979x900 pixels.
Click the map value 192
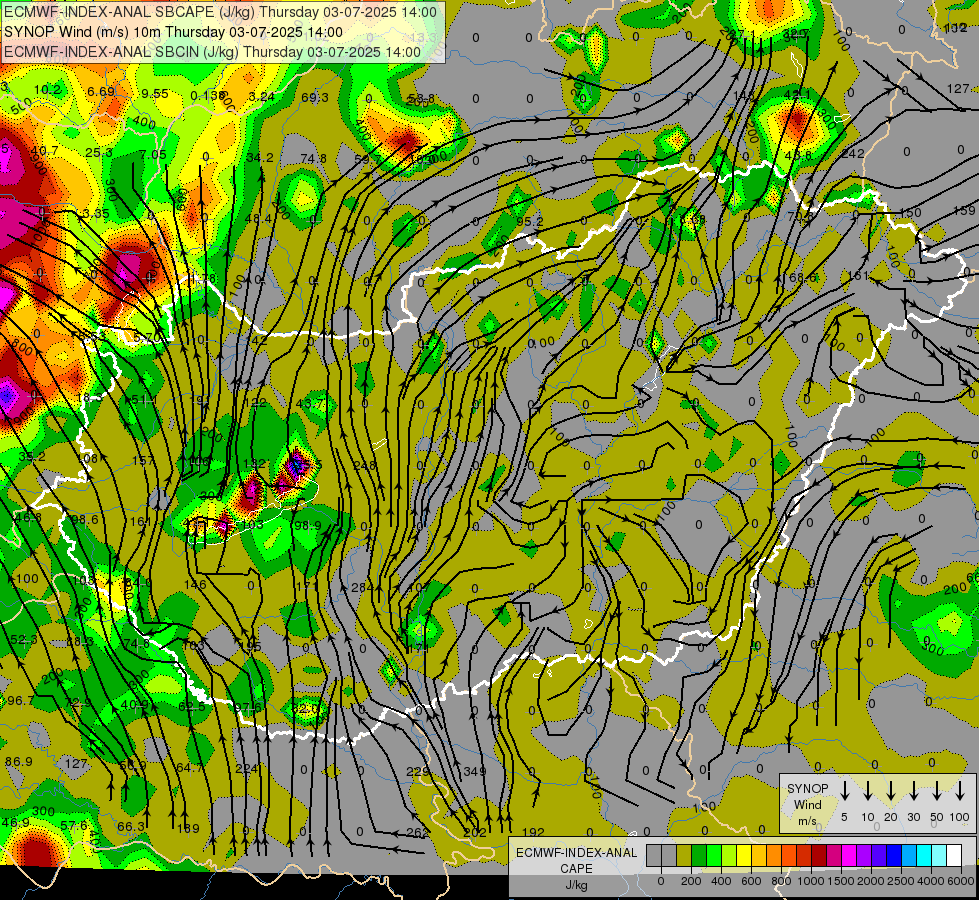[533, 832]
